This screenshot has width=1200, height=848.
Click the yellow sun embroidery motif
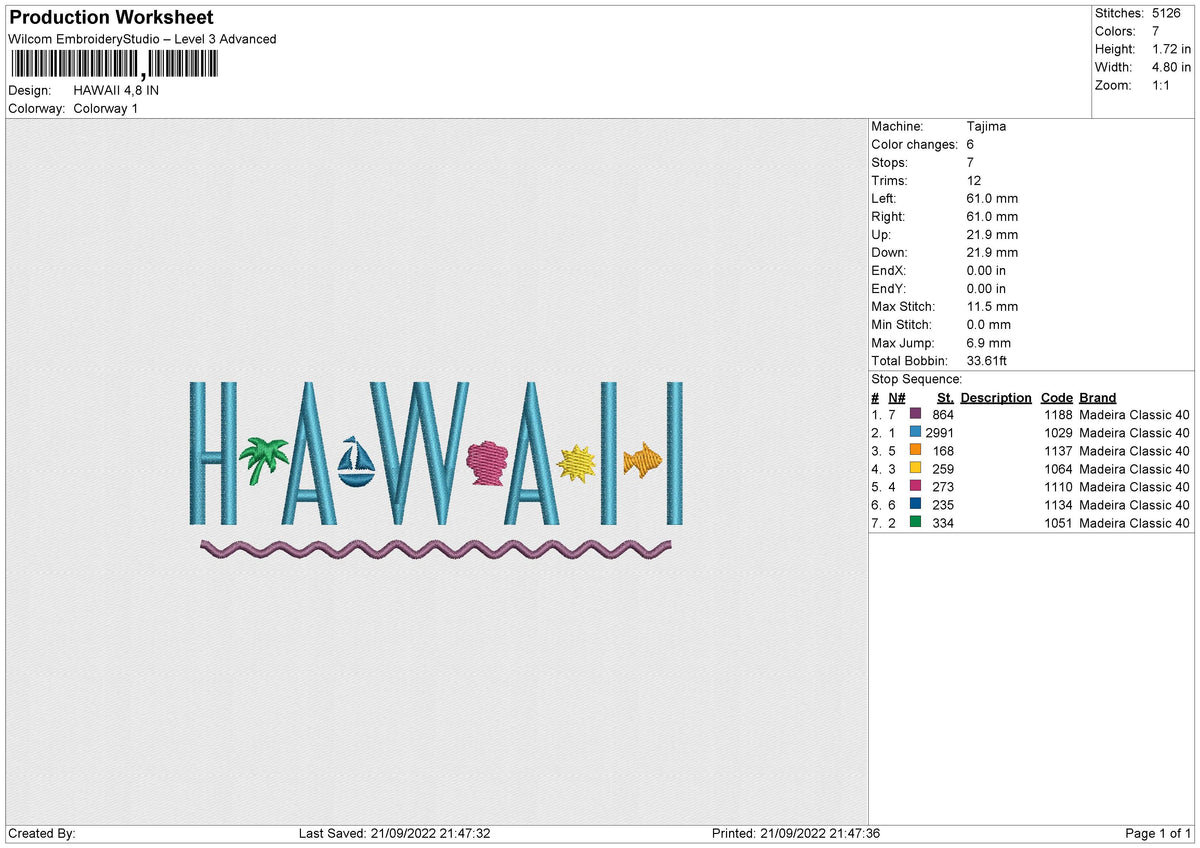tap(577, 463)
